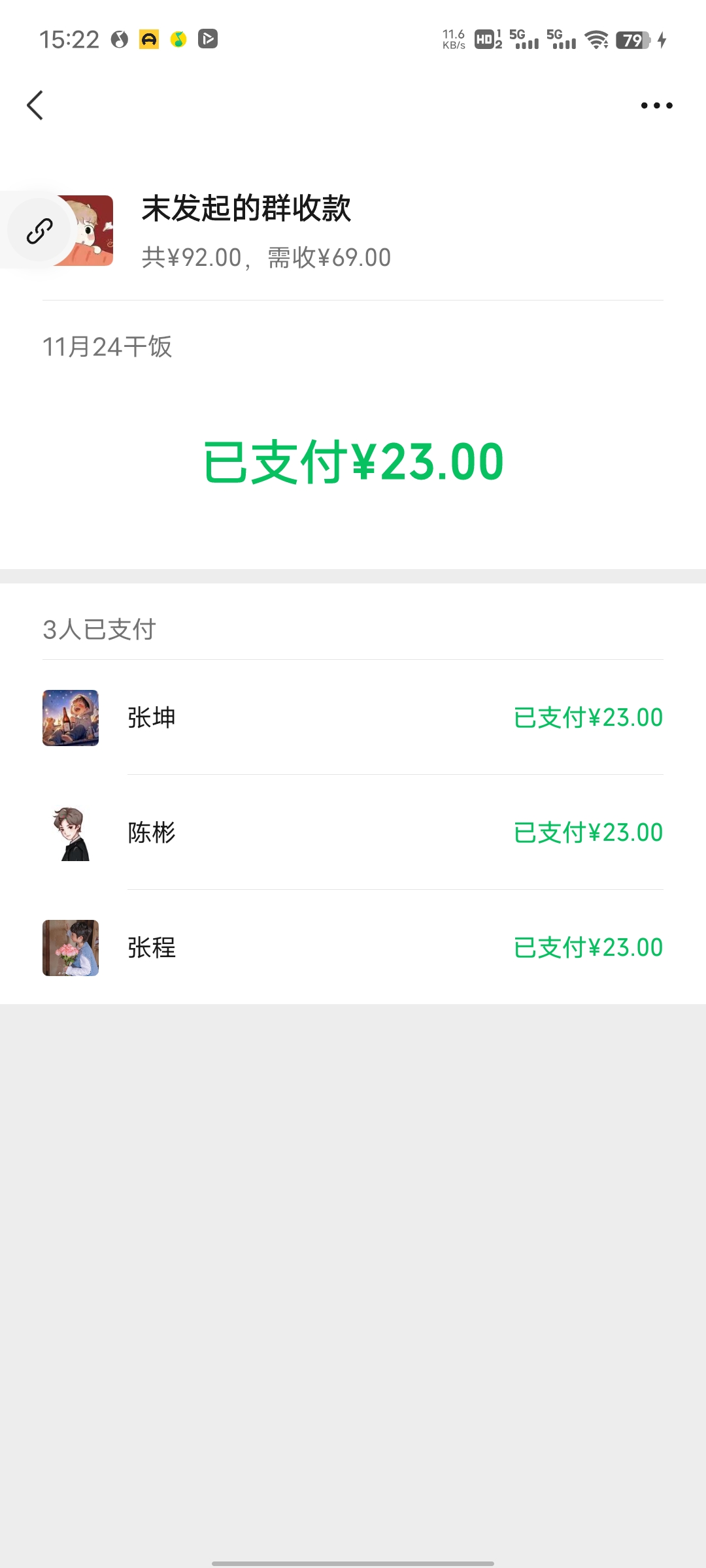Tap the 3人已支付 section header
The image size is (706, 1568).
pyautogui.click(x=99, y=630)
